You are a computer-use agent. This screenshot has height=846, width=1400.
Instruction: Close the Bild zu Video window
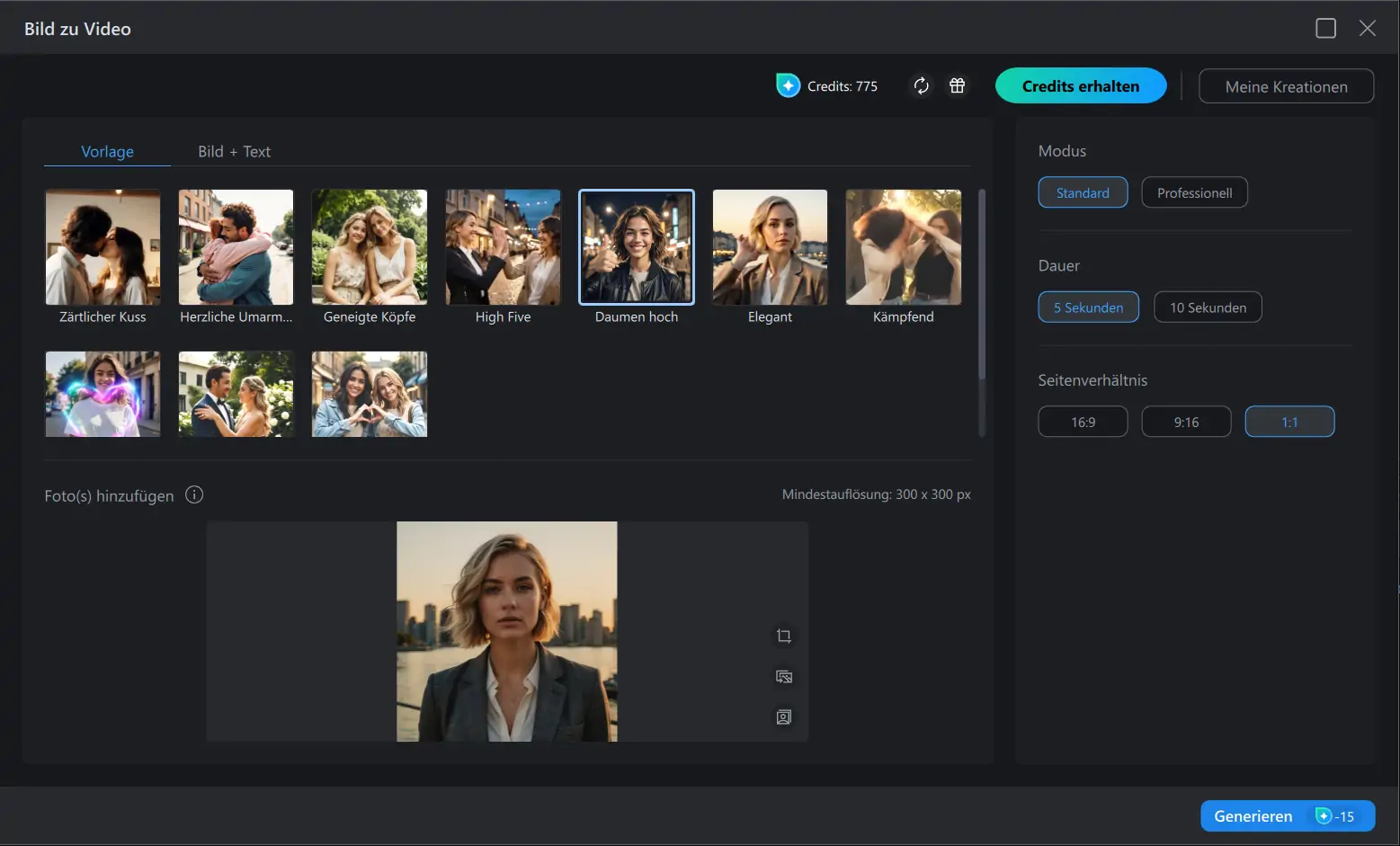click(1368, 29)
